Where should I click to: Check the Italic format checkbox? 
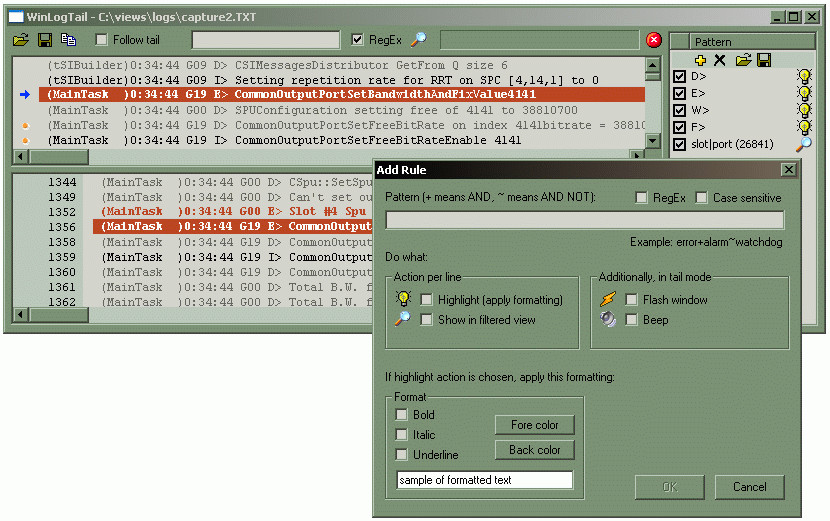402,435
